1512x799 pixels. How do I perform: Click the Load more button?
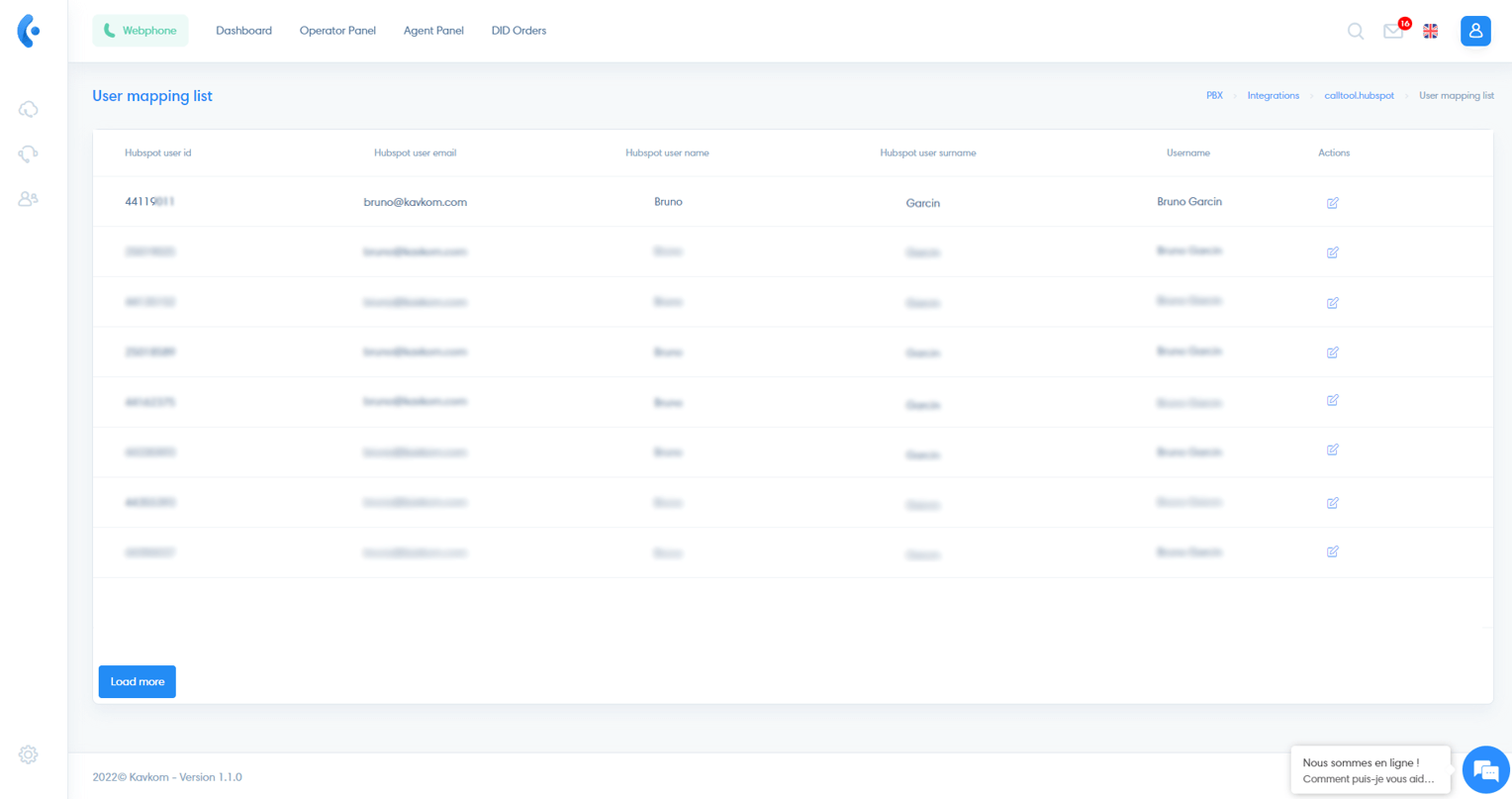138,681
